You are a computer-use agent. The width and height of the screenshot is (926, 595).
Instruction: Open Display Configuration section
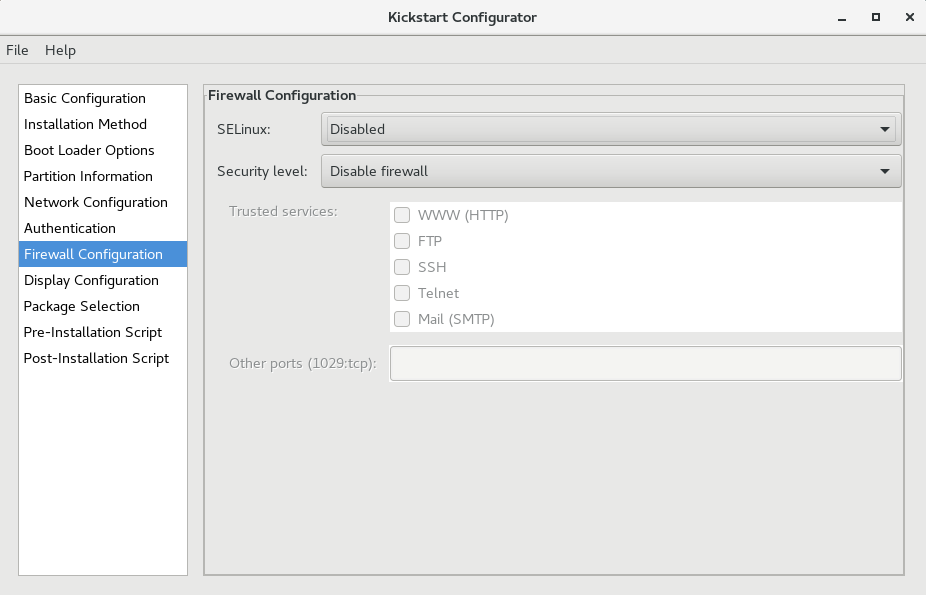91,280
